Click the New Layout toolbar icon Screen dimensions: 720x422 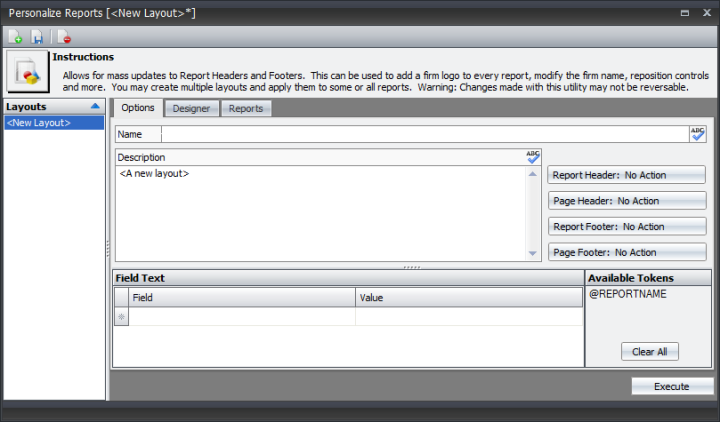[x=15, y=37]
